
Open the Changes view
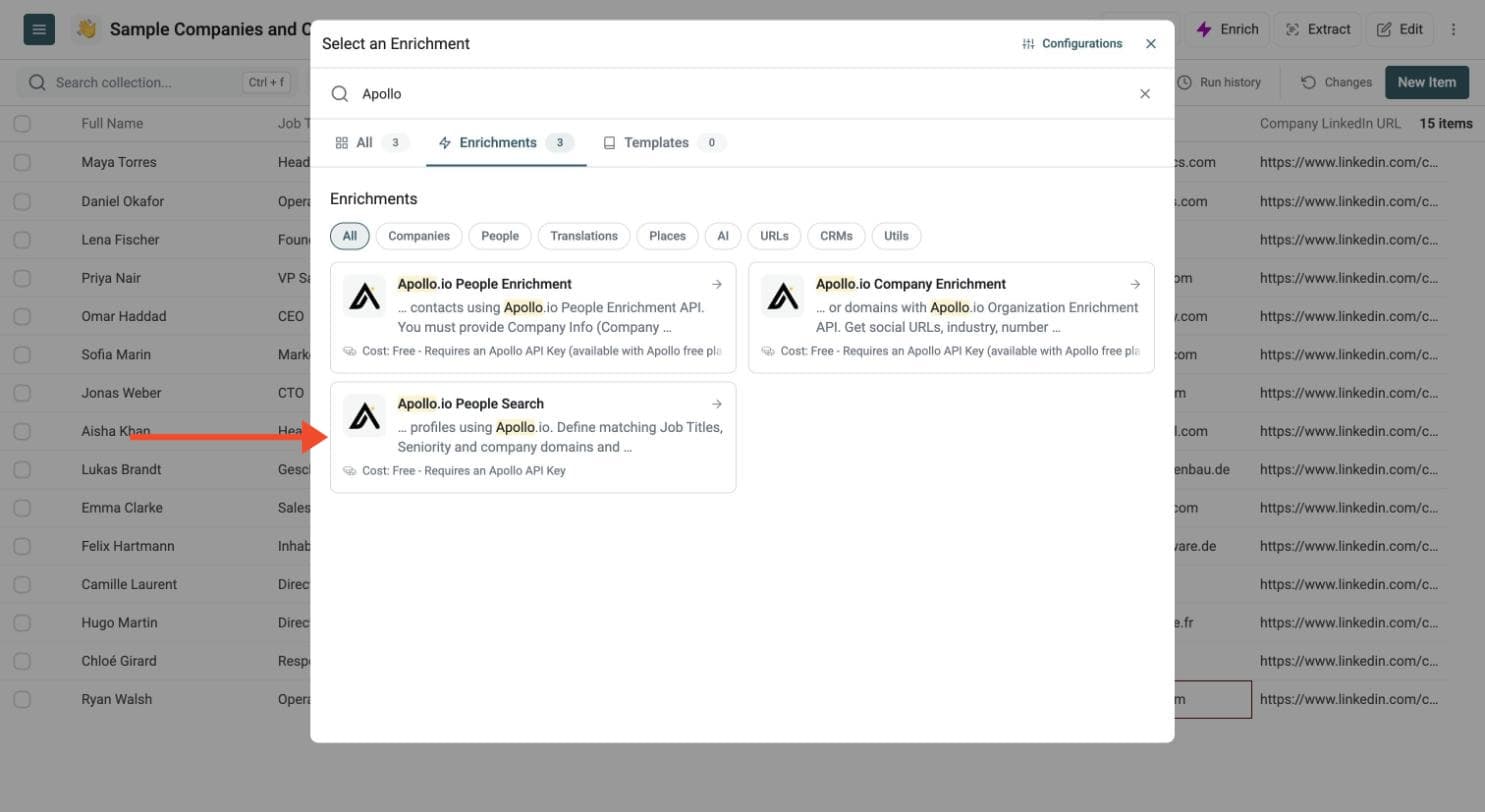(1337, 82)
